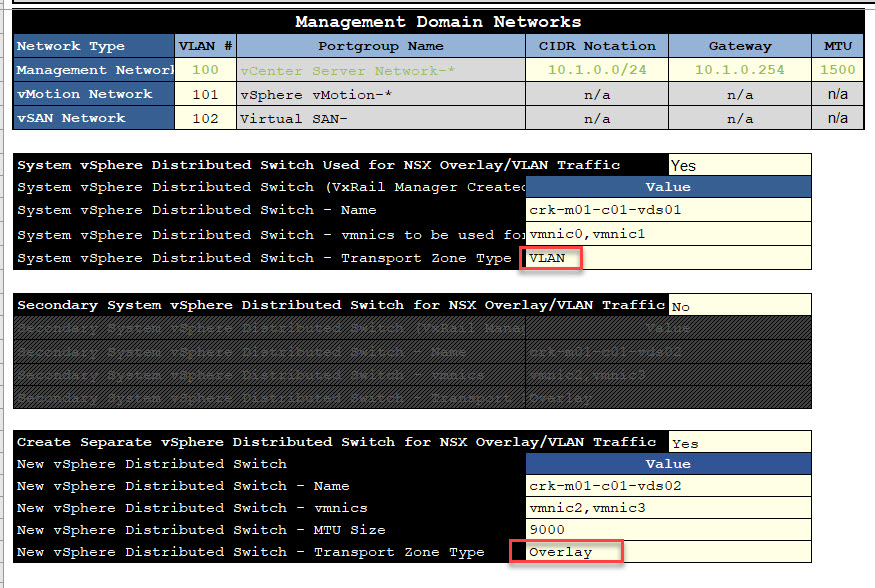Select the CIDR Notation cell 10.1.0.0/24
875x588 pixels.
pyautogui.click(x=597, y=70)
